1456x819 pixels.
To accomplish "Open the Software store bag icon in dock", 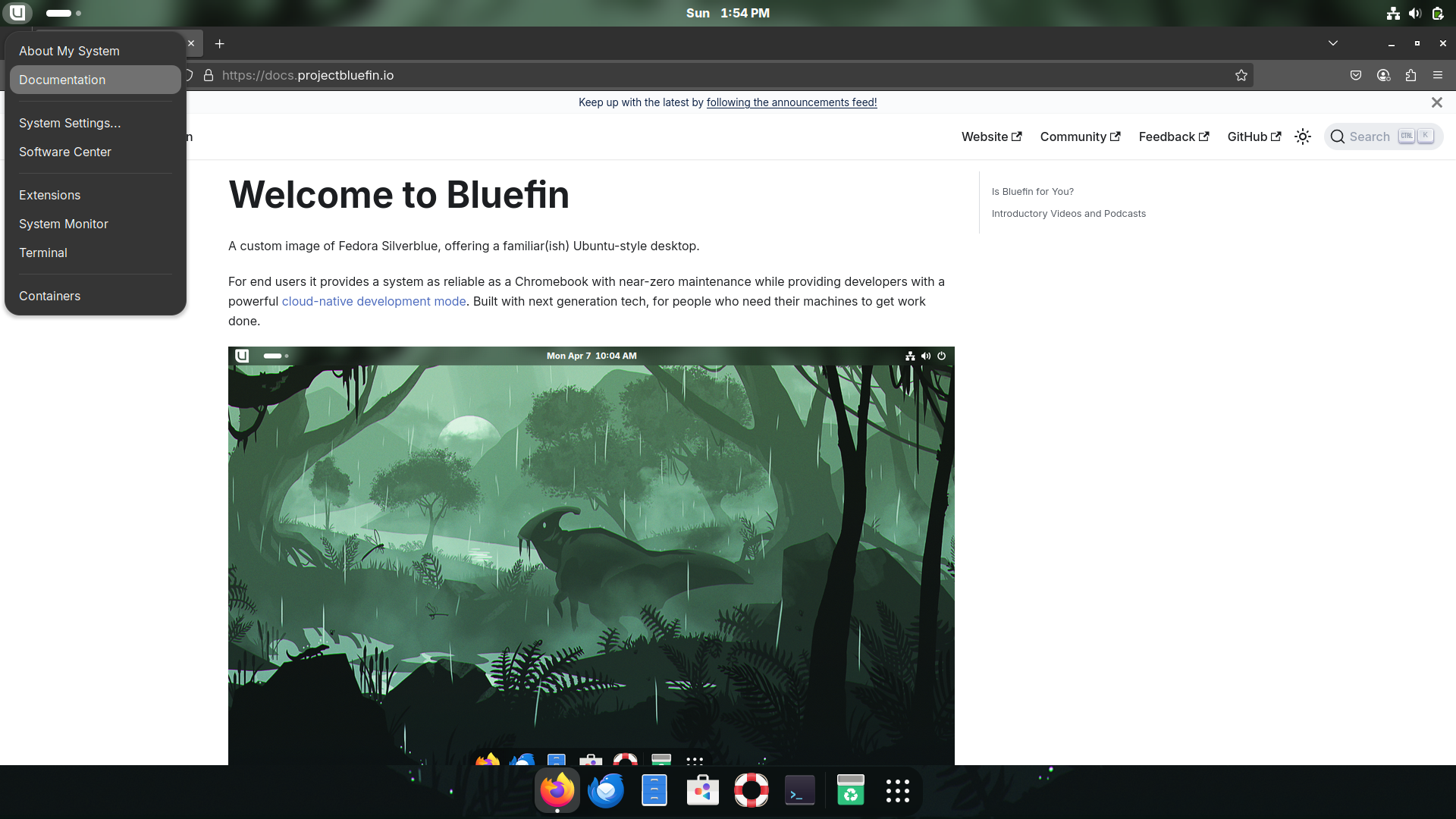I will (703, 790).
